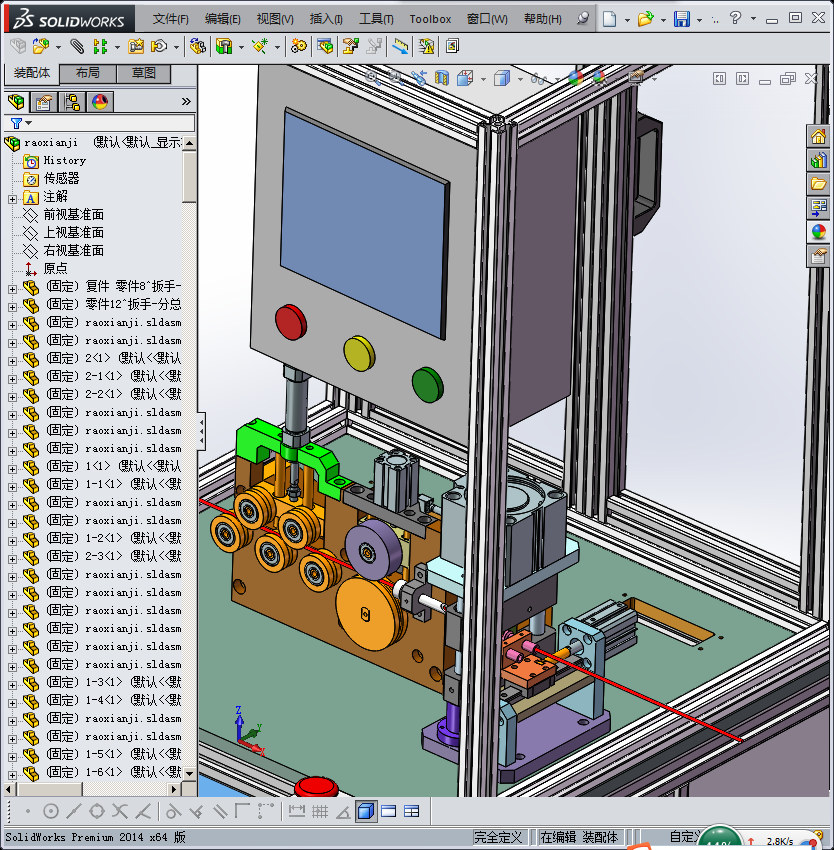Viewport: 834px width, 850px height.
Task: Select the 装配体 tab
Action: click(31, 73)
